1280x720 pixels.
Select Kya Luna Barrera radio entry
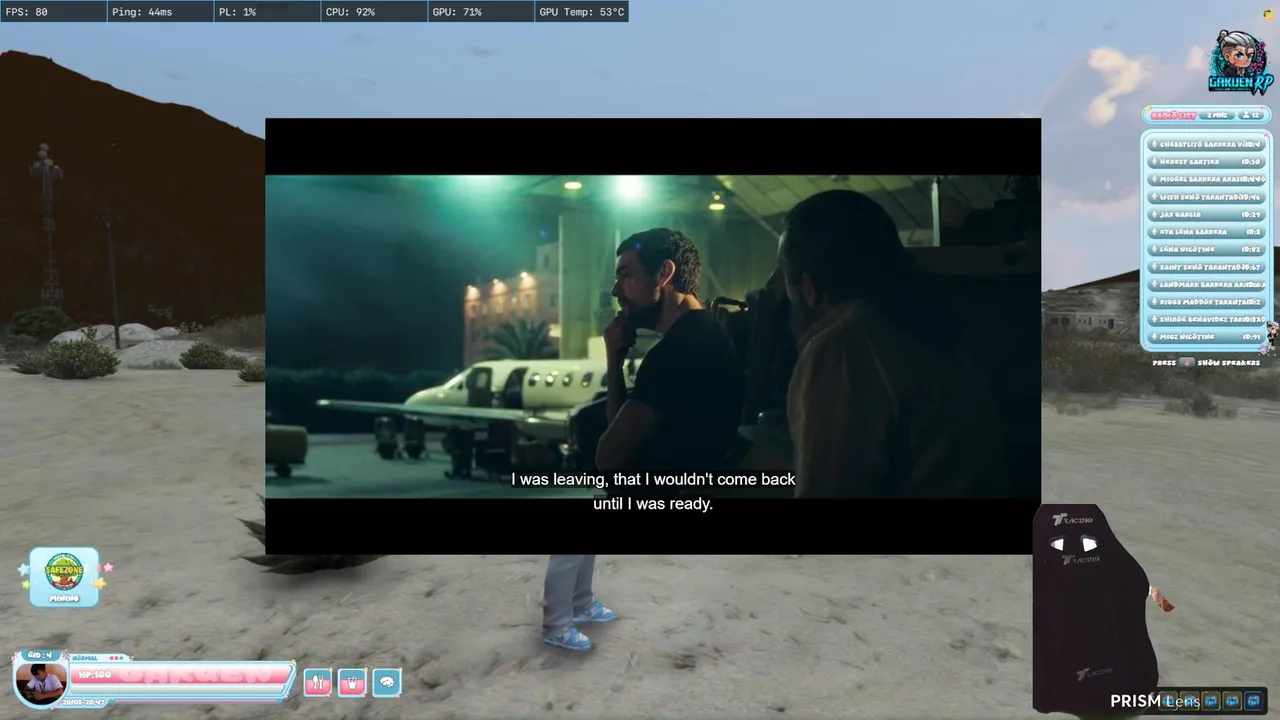pos(1207,232)
